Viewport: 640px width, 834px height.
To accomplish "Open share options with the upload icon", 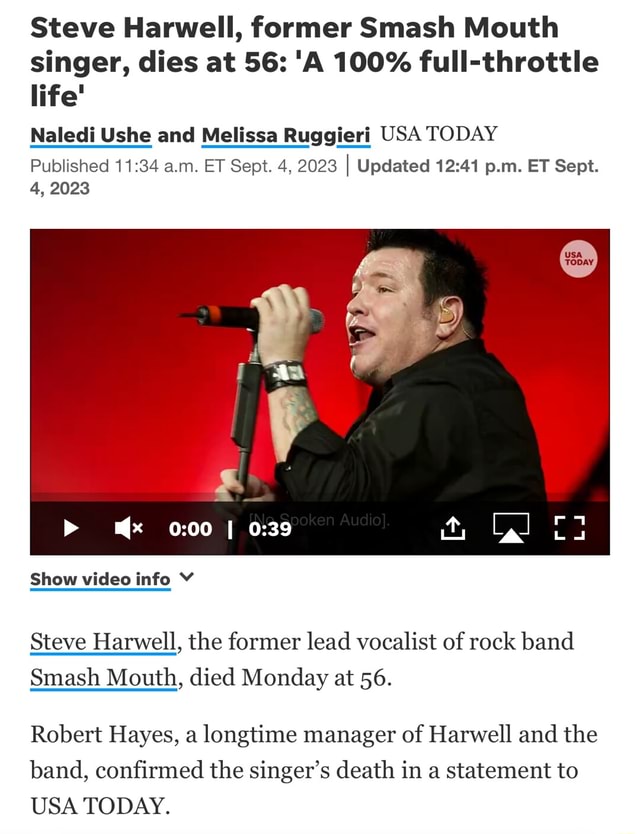I will coord(452,528).
